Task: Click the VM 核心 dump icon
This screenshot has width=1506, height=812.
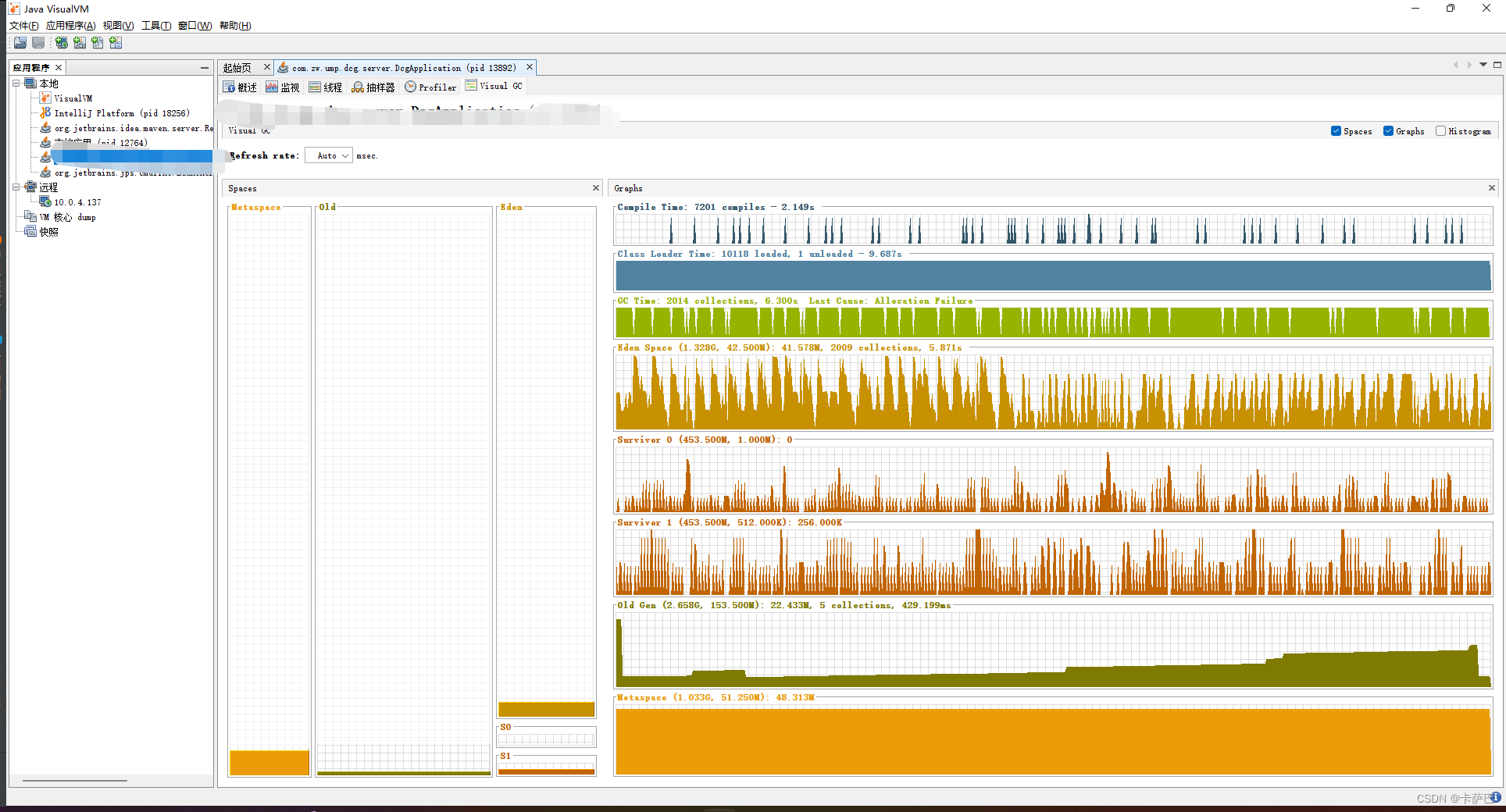Action: click(30, 217)
